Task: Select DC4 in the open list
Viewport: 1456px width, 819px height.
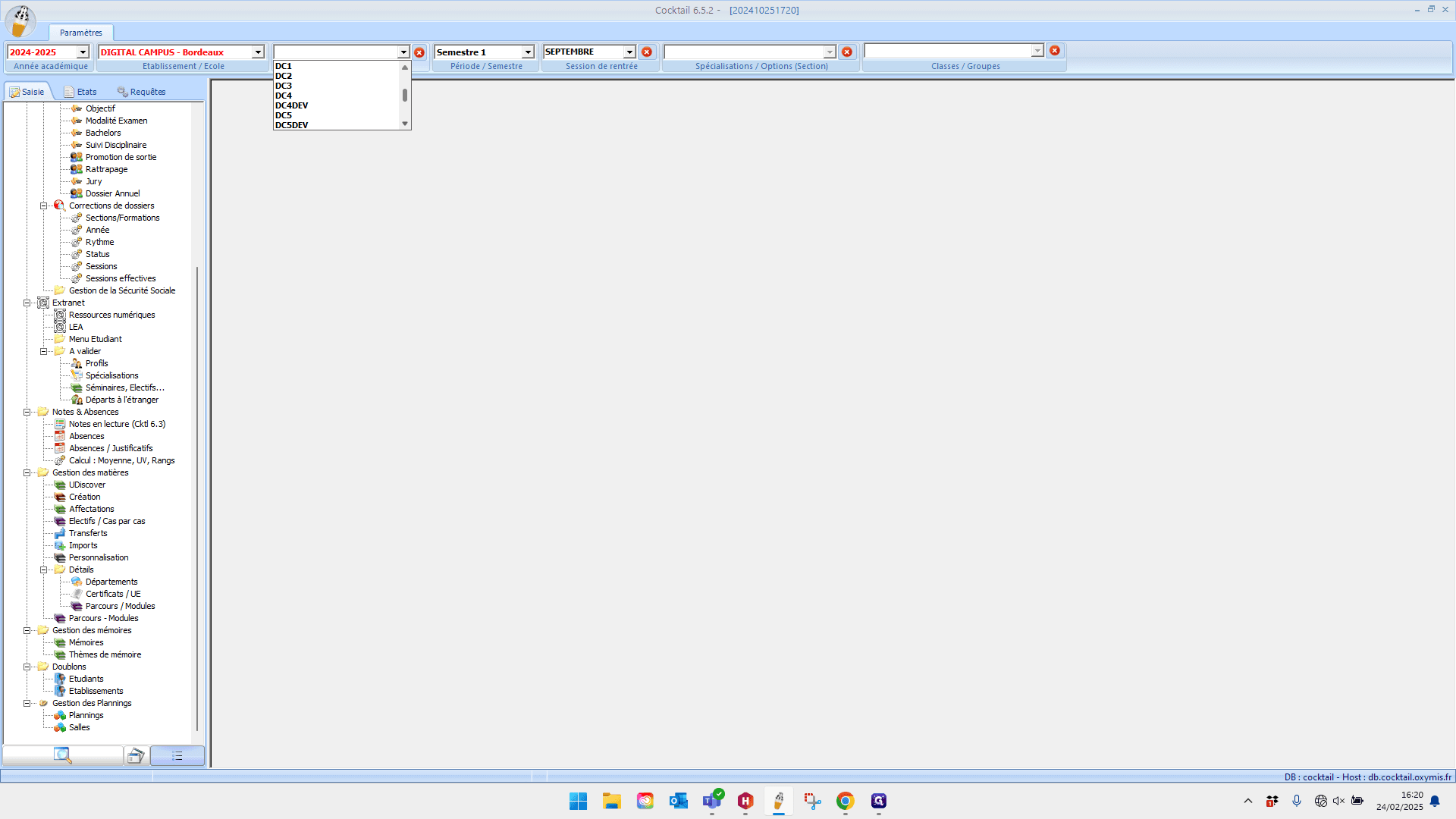Action: click(x=336, y=96)
